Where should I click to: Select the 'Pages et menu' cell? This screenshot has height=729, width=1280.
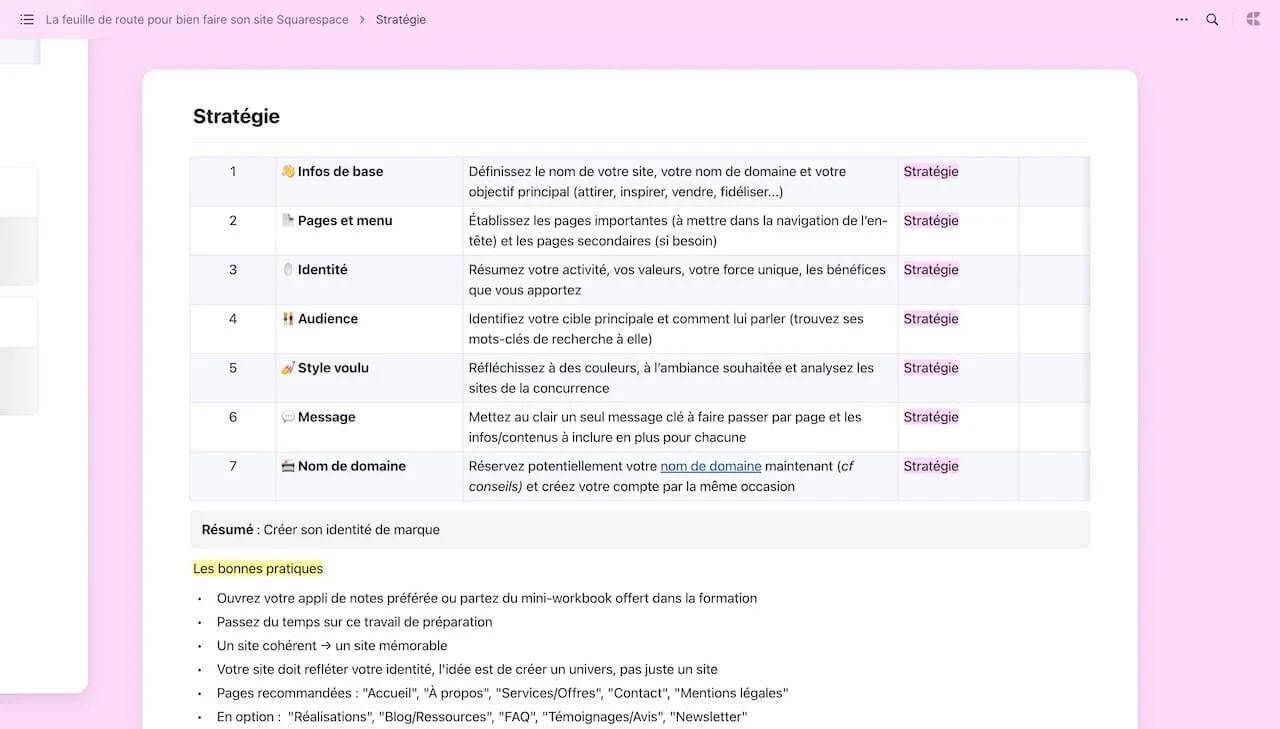click(x=369, y=230)
